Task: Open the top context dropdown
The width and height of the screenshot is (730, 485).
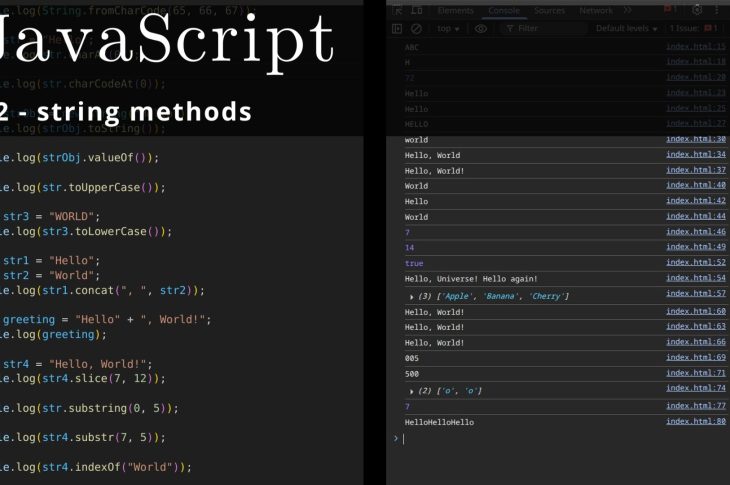Action: (x=448, y=29)
